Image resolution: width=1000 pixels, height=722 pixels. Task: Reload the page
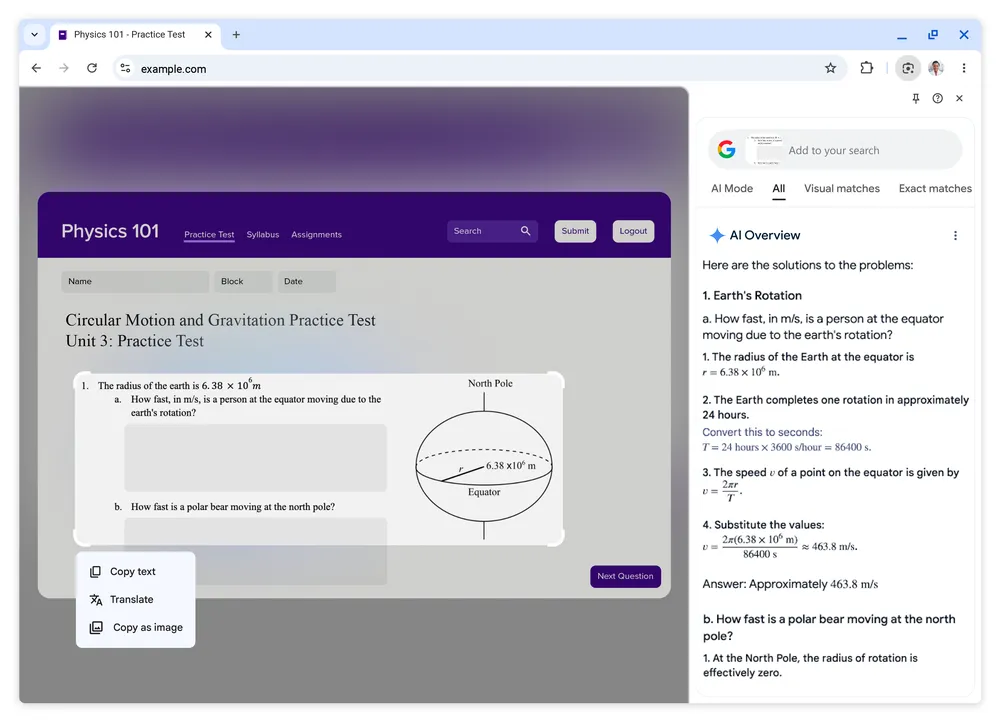(x=92, y=68)
